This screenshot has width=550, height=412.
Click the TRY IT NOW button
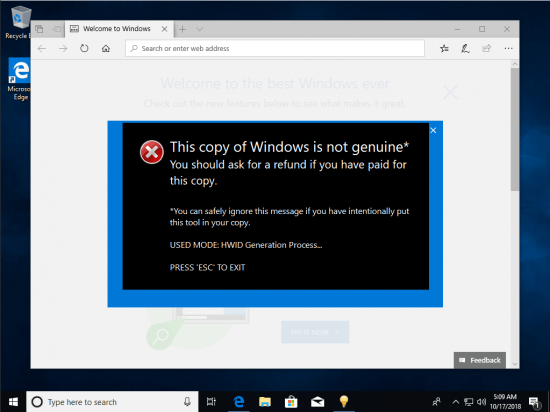(x=315, y=332)
